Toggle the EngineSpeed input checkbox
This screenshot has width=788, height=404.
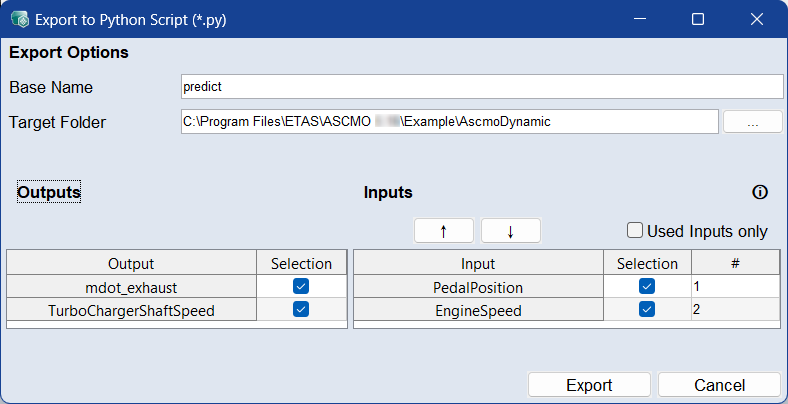pyautogui.click(x=647, y=310)
